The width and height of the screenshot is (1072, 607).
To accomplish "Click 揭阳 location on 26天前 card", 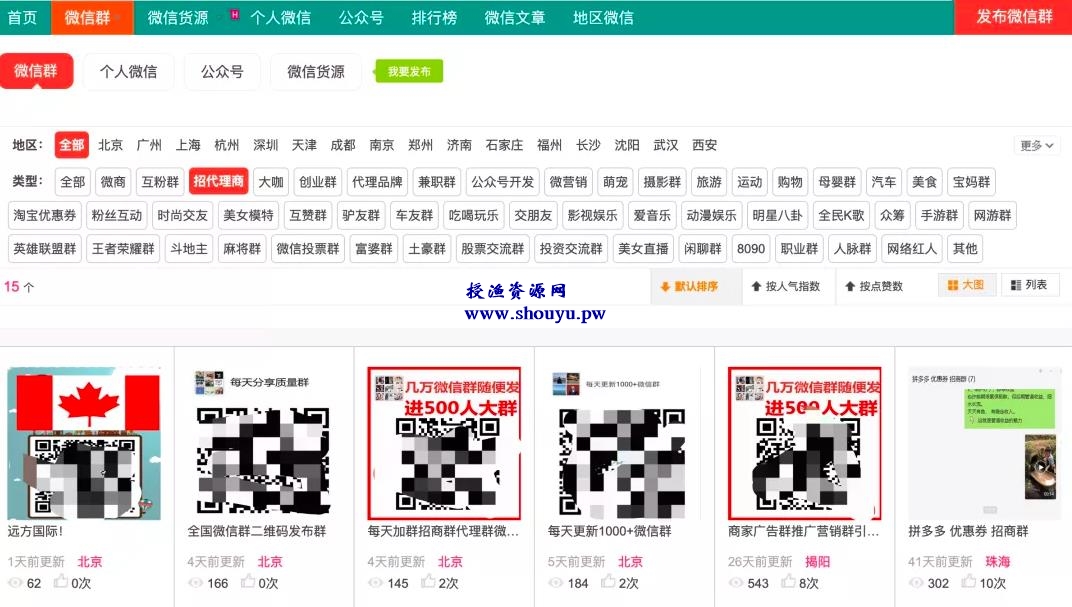I will pos(817,562).
